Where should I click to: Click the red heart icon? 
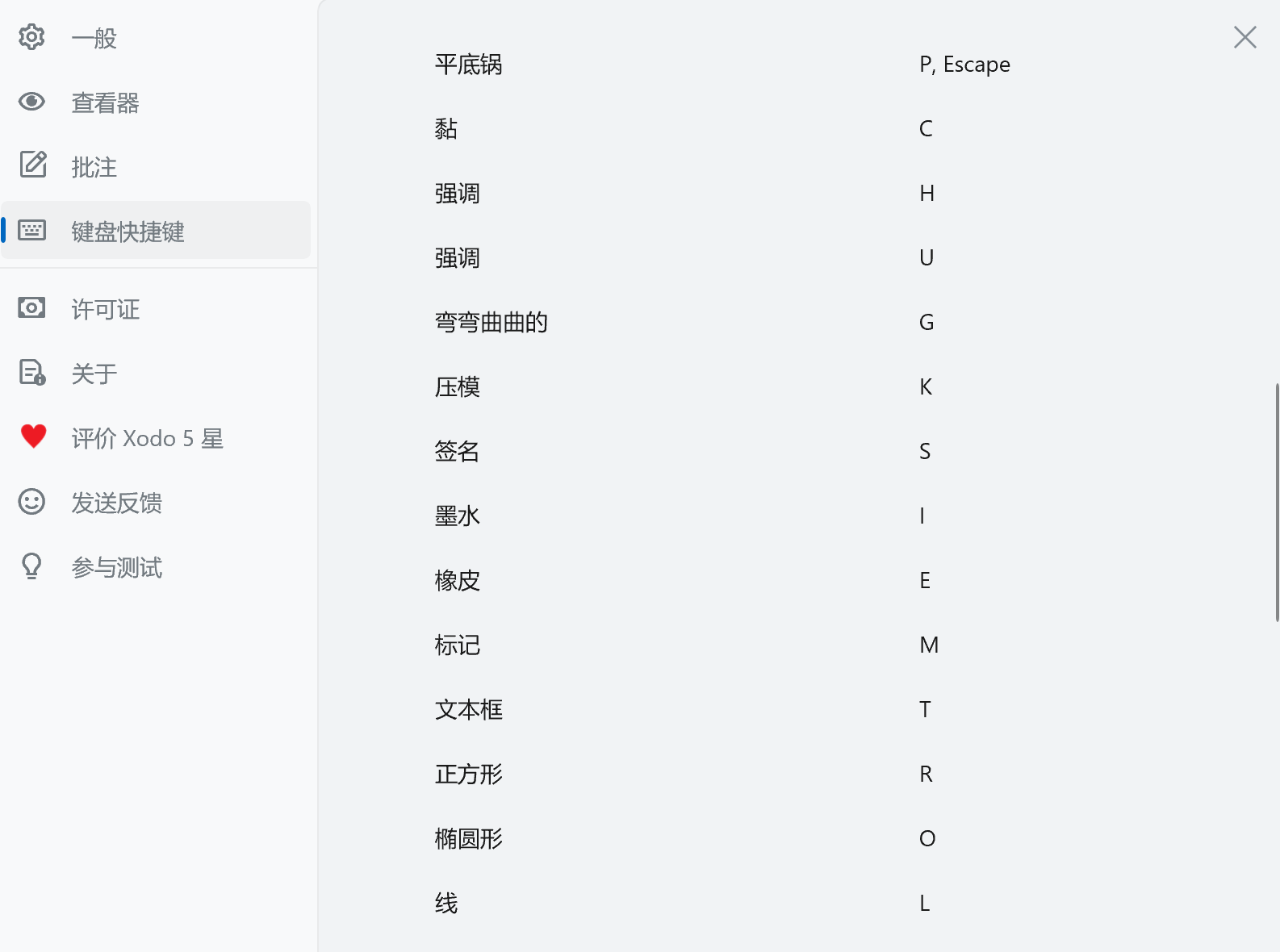pyautogui.click(x=33, y=436)
